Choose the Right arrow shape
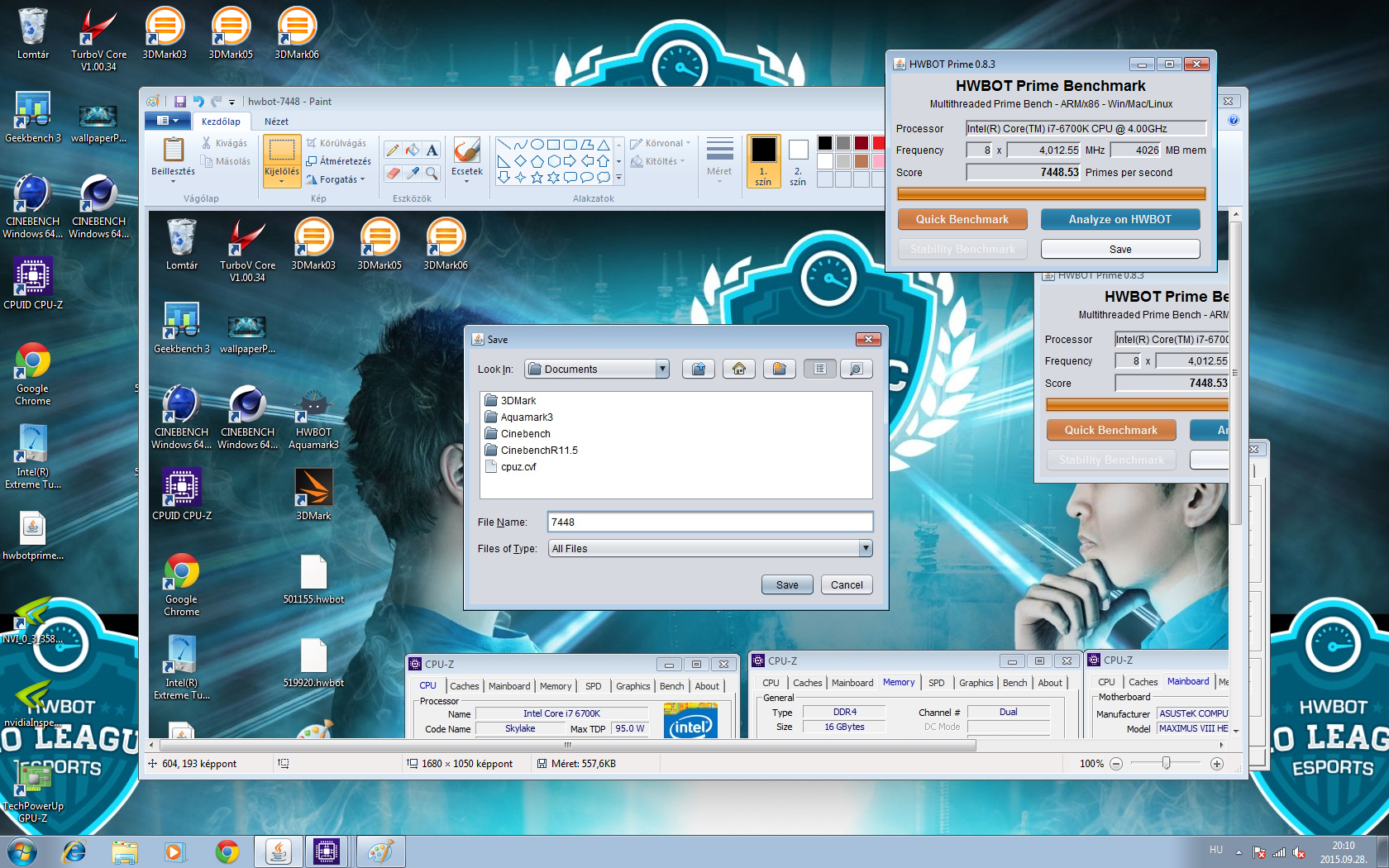Screen dimensions: 1389x868 click(570, 160)
